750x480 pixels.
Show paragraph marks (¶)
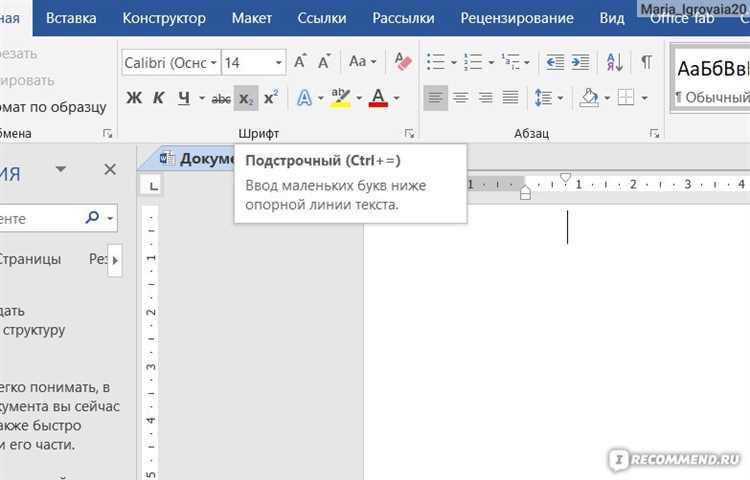tap(646, 62)
